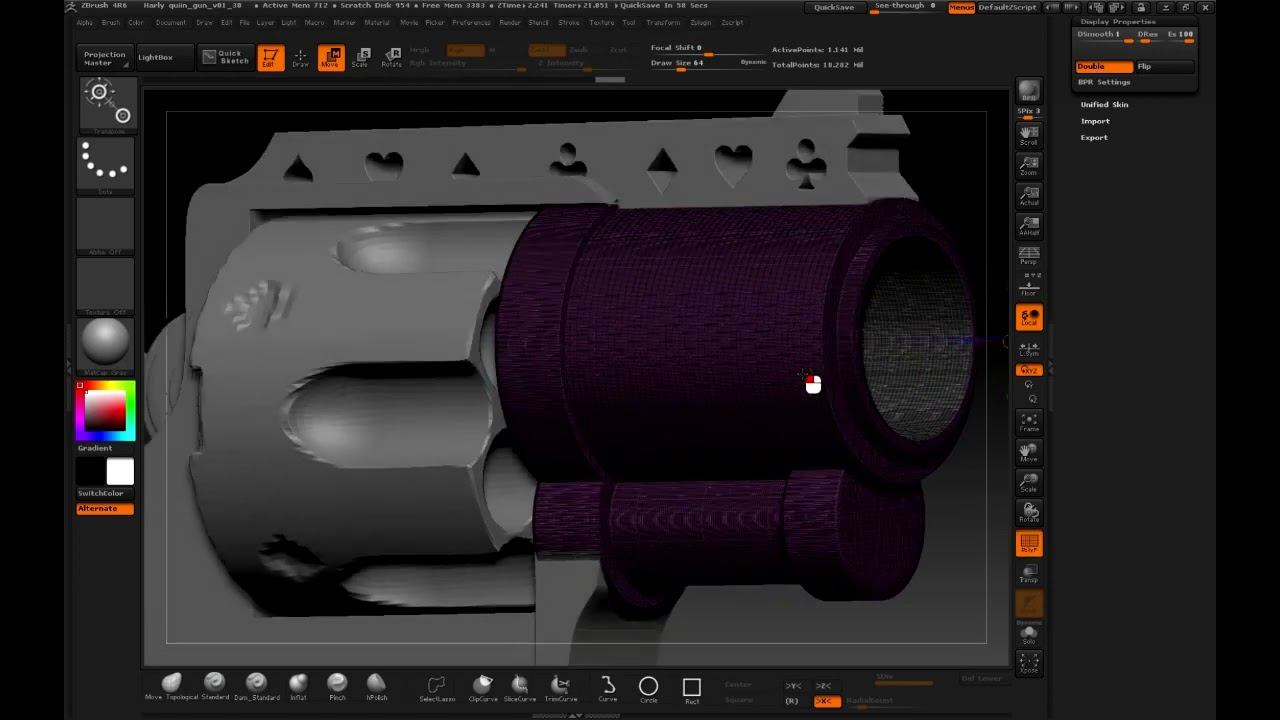The image size is (1280, 720).
Task: Click the Scroll document navigation icon
Action: (x=1029, y=136)
